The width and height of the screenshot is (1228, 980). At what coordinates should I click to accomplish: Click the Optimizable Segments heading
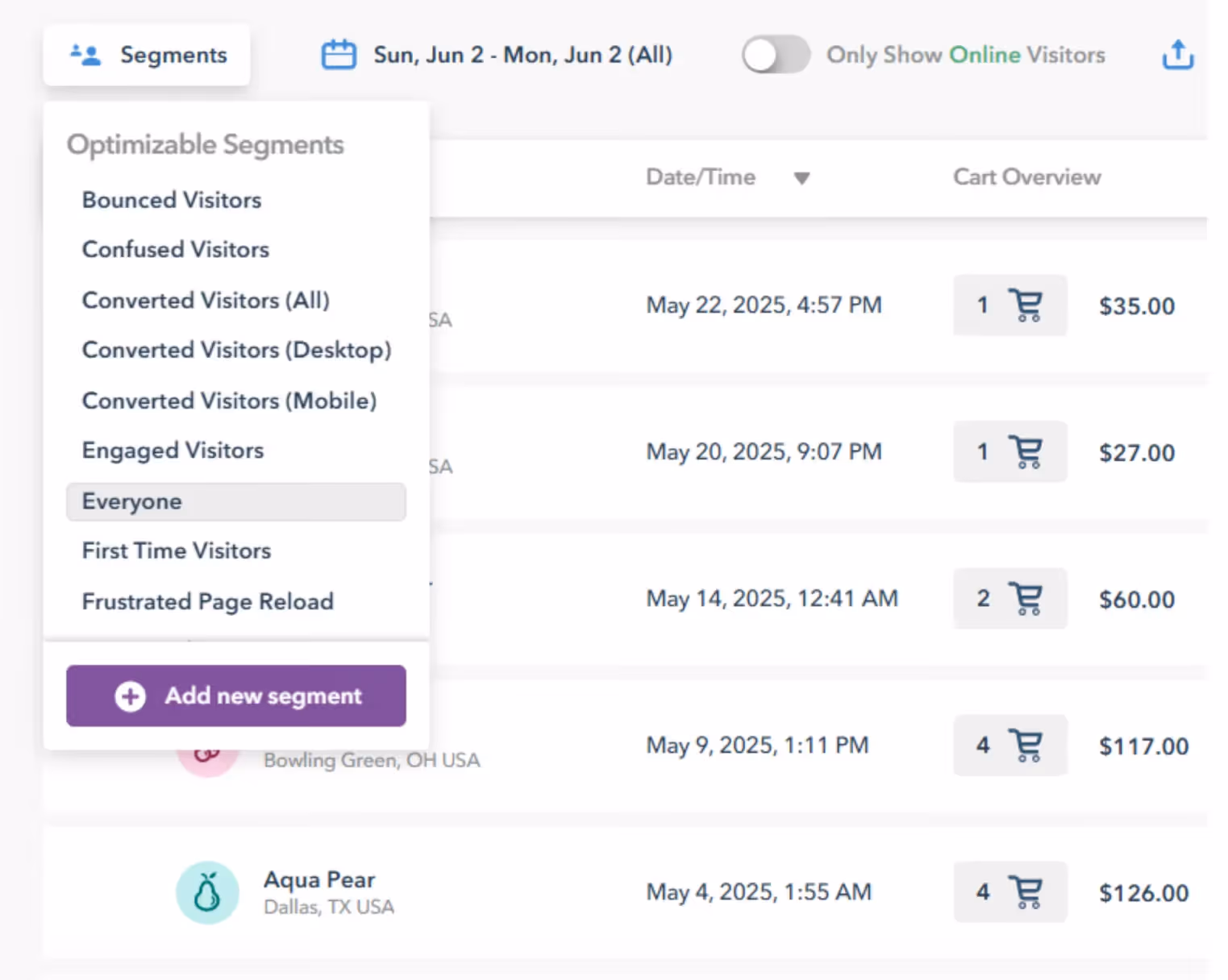point(205,145)
